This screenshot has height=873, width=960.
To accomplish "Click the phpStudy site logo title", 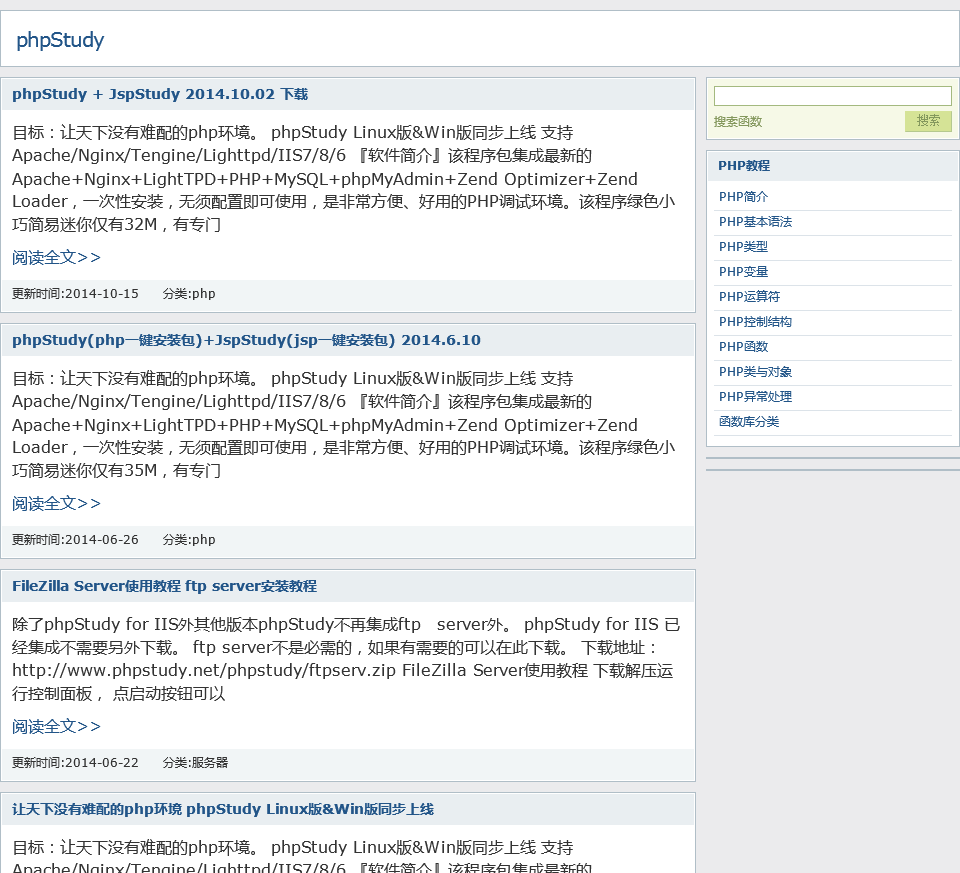I will click(60, 40).
